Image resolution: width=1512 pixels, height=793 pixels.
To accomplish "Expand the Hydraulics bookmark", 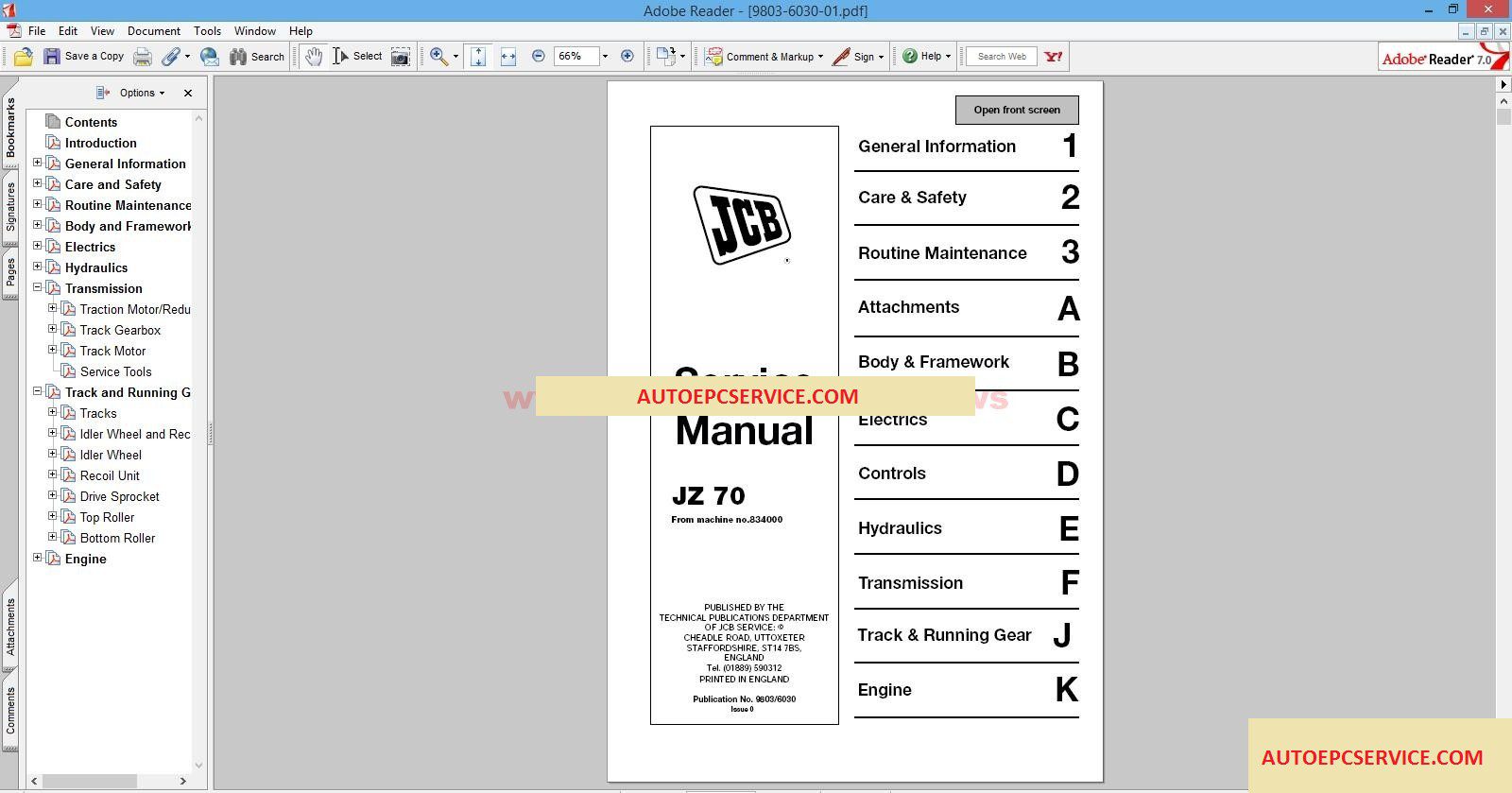I will coord(38,267).
